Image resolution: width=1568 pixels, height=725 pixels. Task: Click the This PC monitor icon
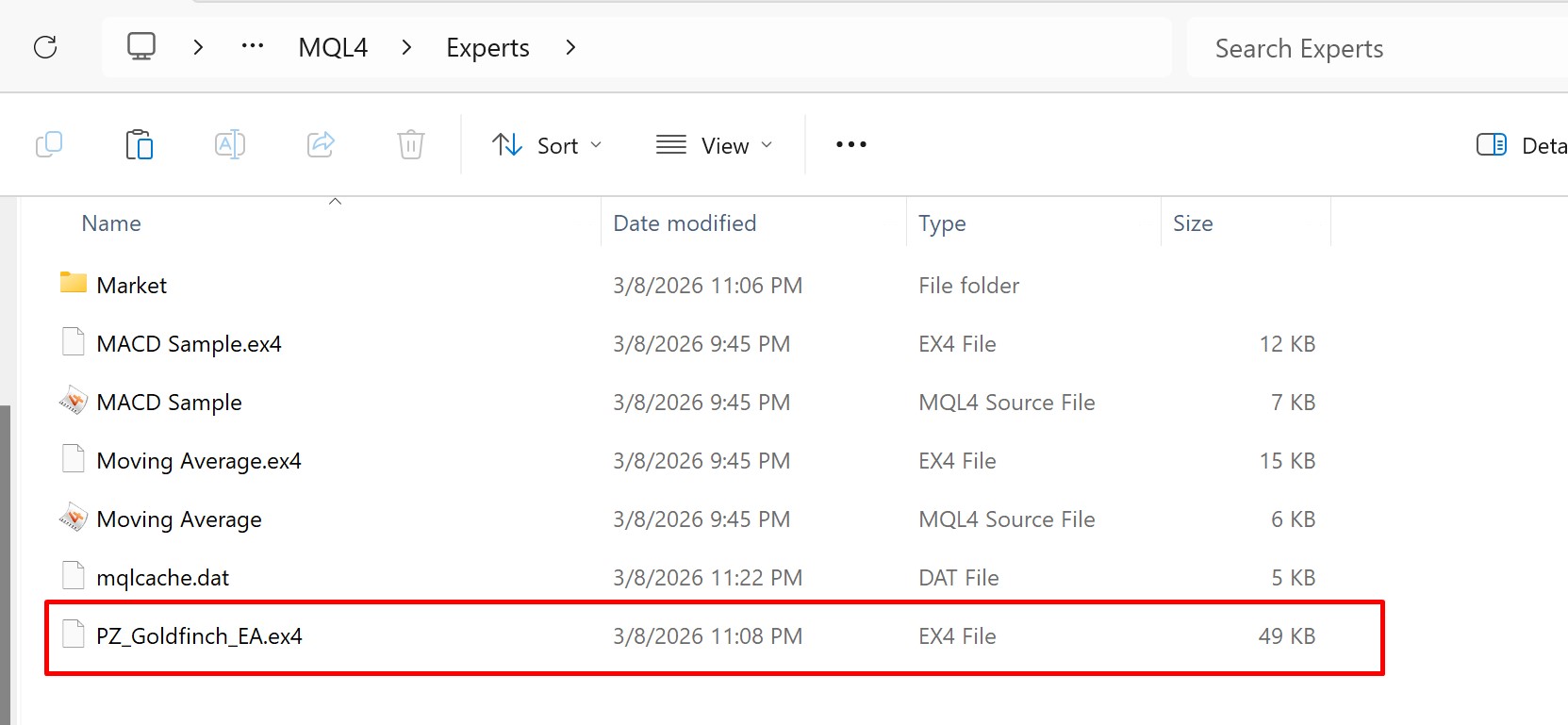coord(141,47)
